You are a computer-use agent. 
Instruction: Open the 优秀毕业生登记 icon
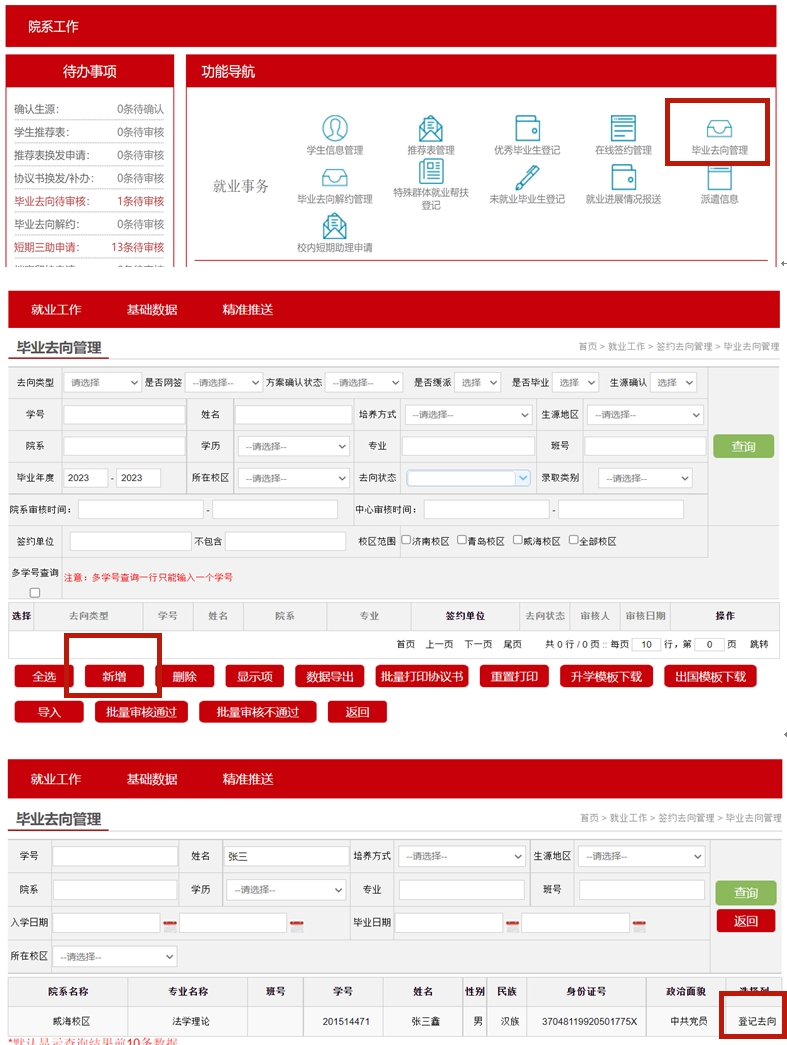click(526, 127)
